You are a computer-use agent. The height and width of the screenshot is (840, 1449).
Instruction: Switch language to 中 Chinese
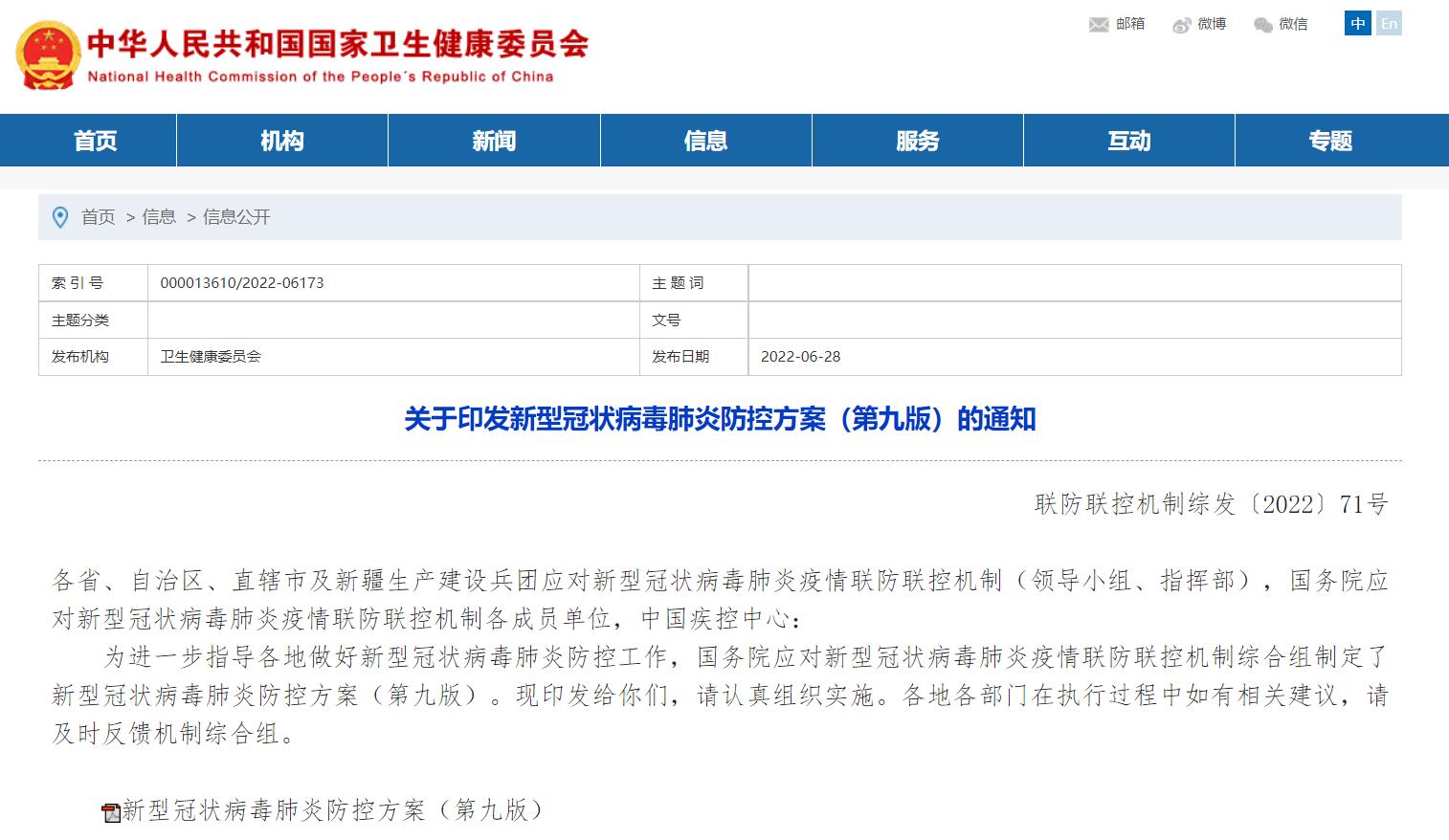pyautogui.click(x=1357, y=24)
